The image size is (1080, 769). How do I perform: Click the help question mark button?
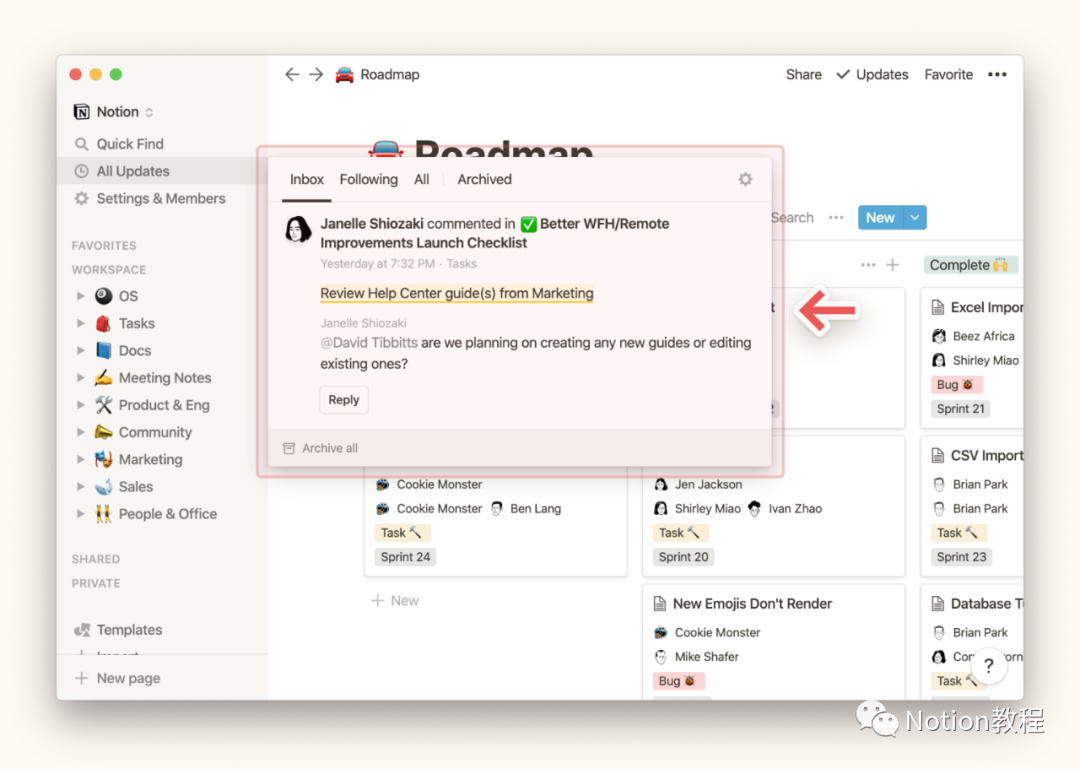pos(988,666)
